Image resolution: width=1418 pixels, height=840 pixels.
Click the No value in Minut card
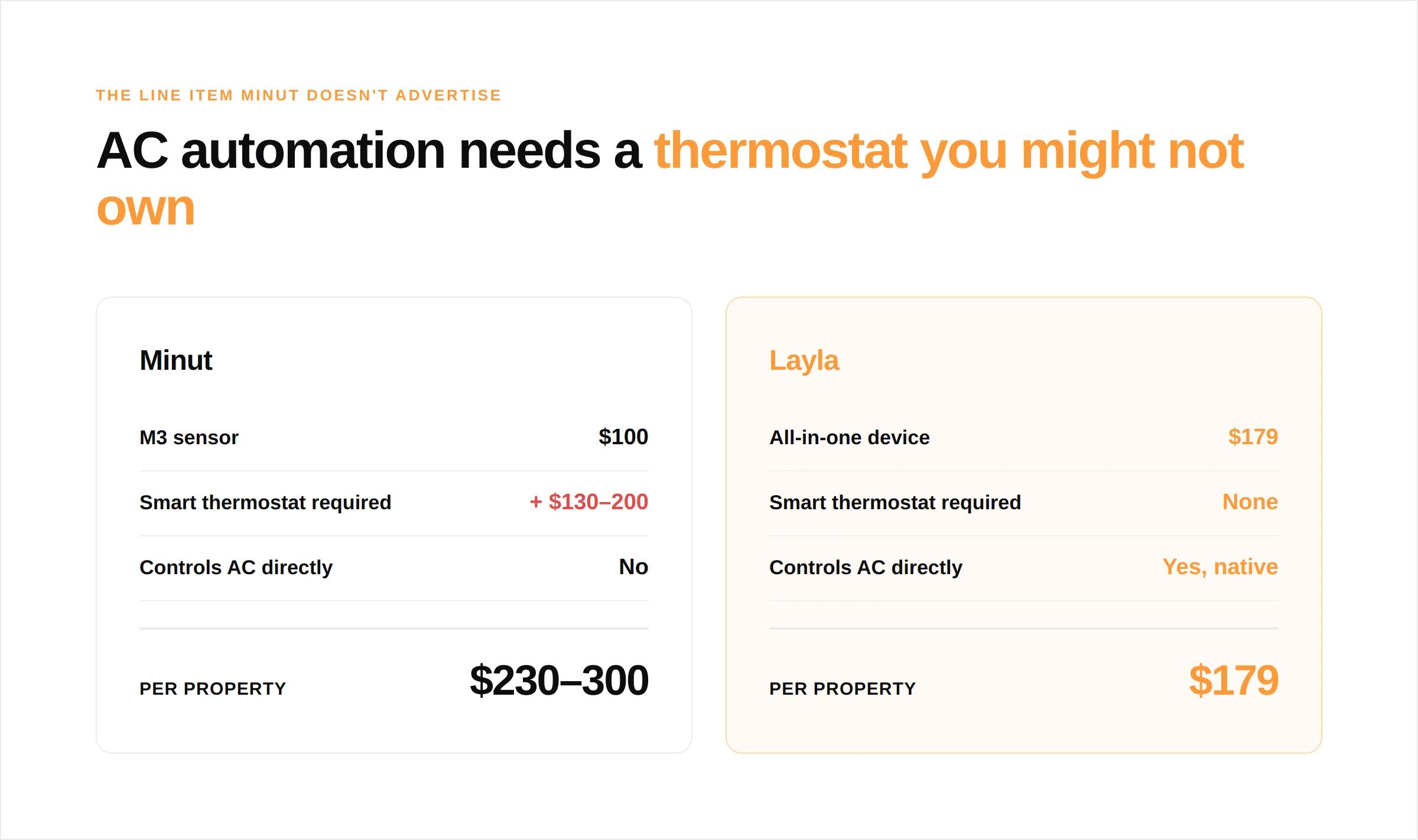633,567
